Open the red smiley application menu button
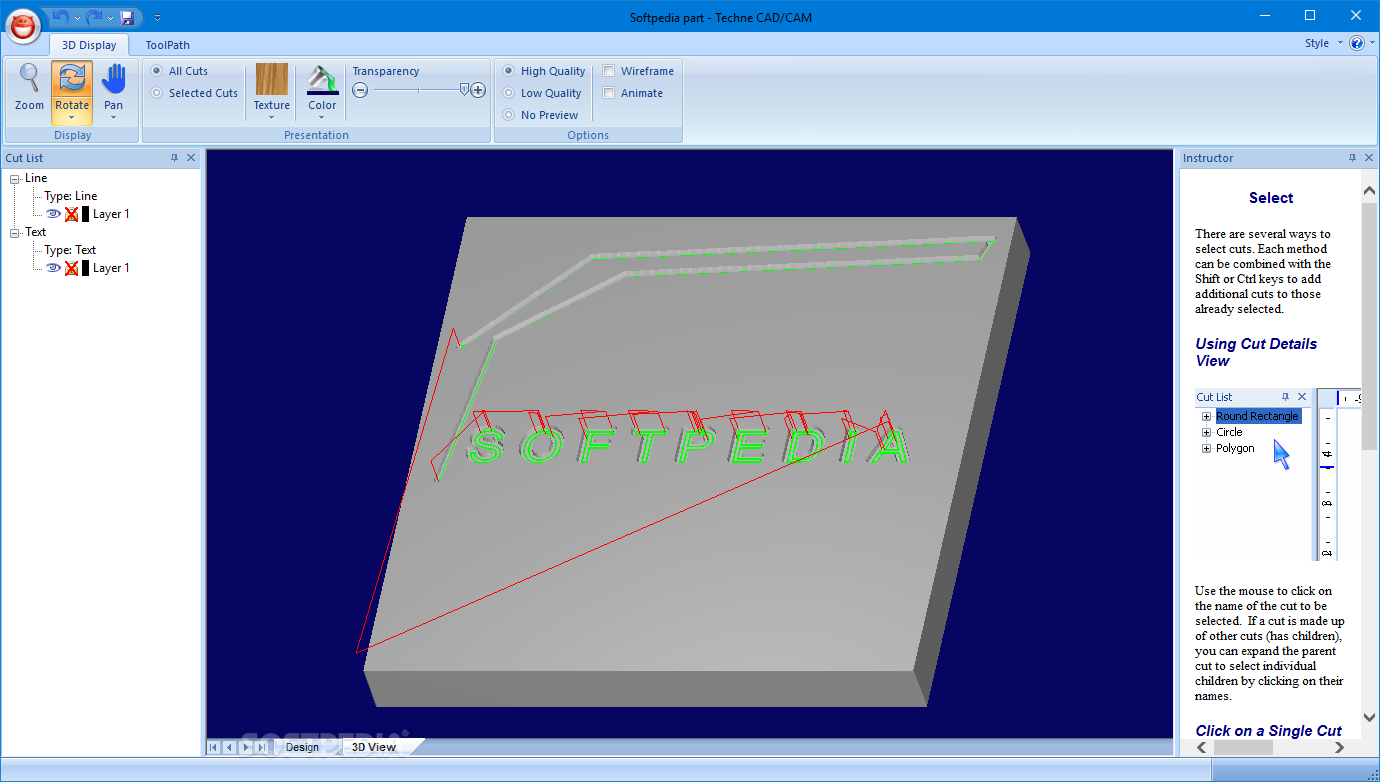The height and width of the screenshot is (782, 1380). (24, 26)
